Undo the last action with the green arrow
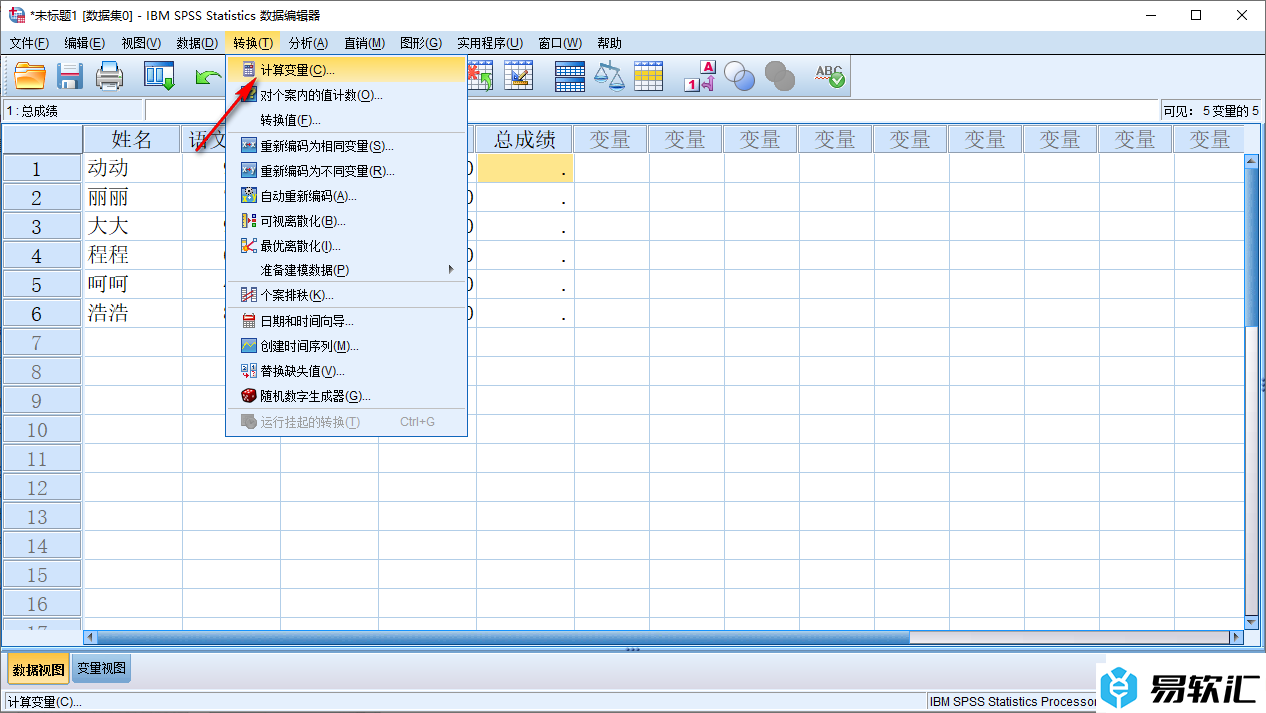Viewport: 1266px width, 713px height. point(208,76)
